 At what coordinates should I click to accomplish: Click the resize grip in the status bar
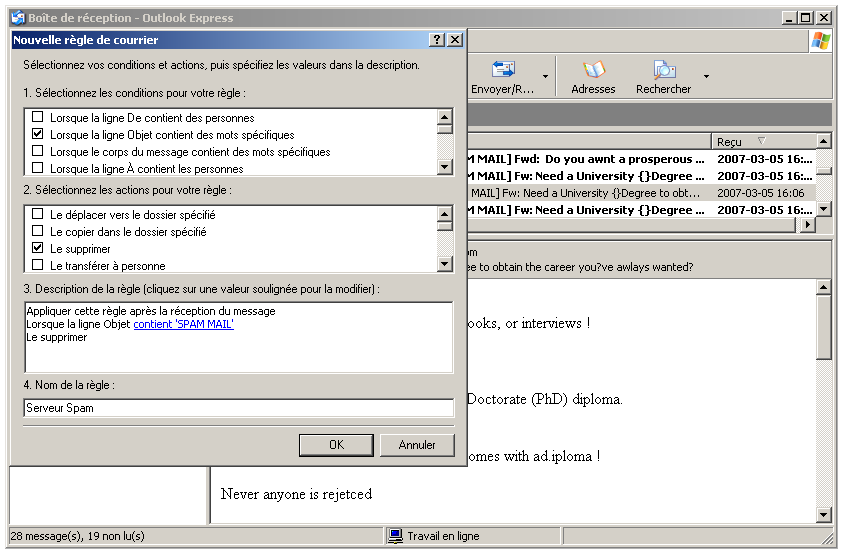point(827,537)
